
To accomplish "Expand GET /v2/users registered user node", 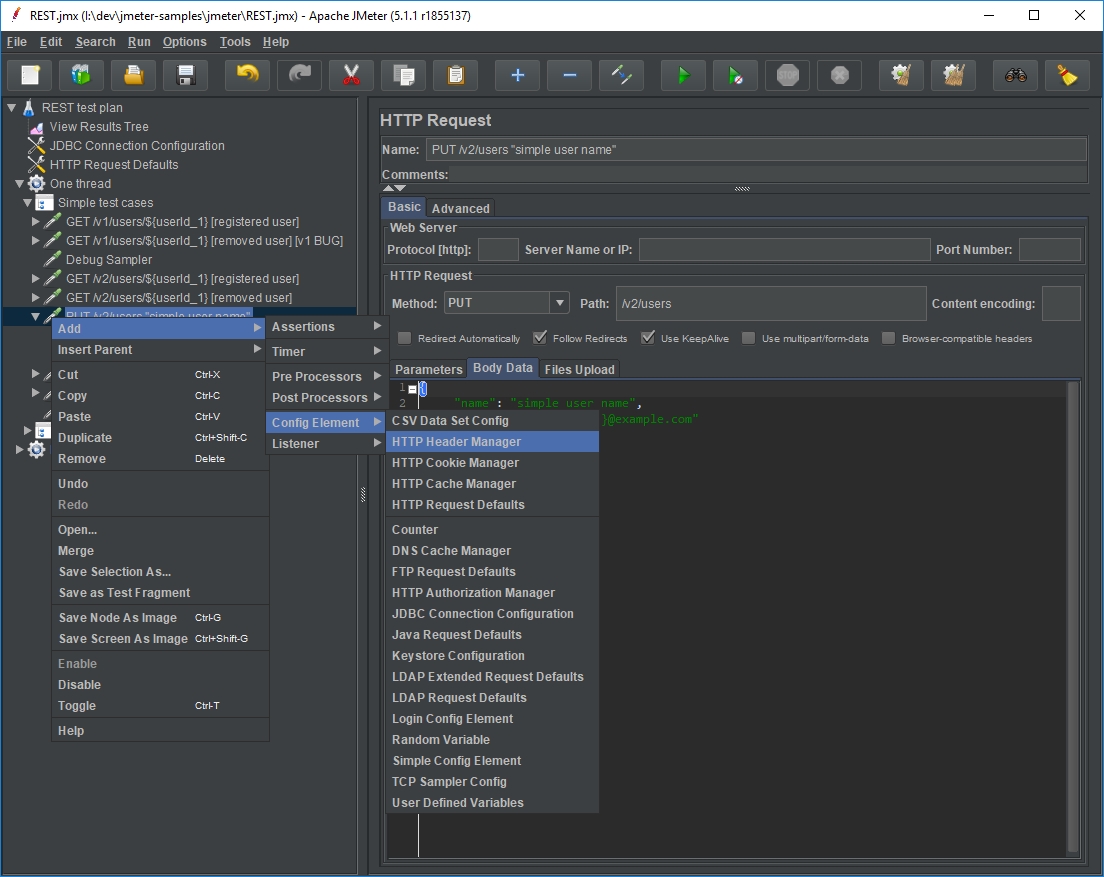I will (x=35, y=279).
